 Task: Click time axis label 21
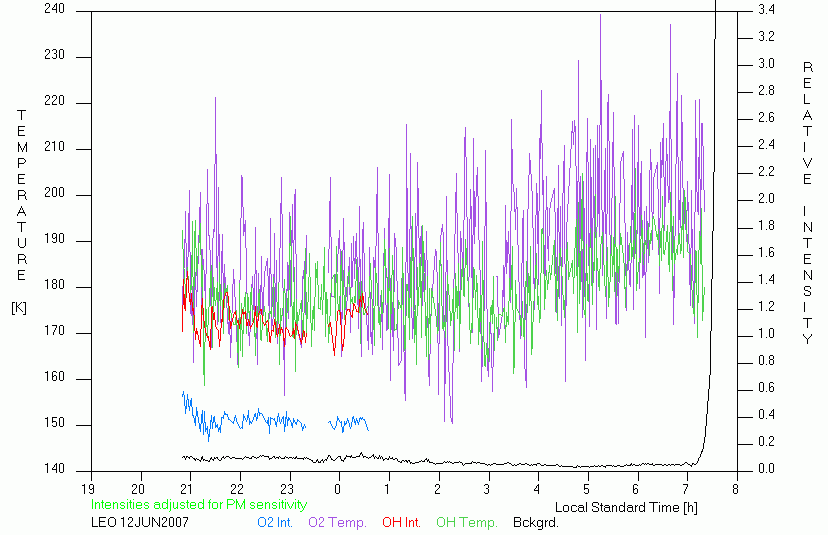coord(187,490)
